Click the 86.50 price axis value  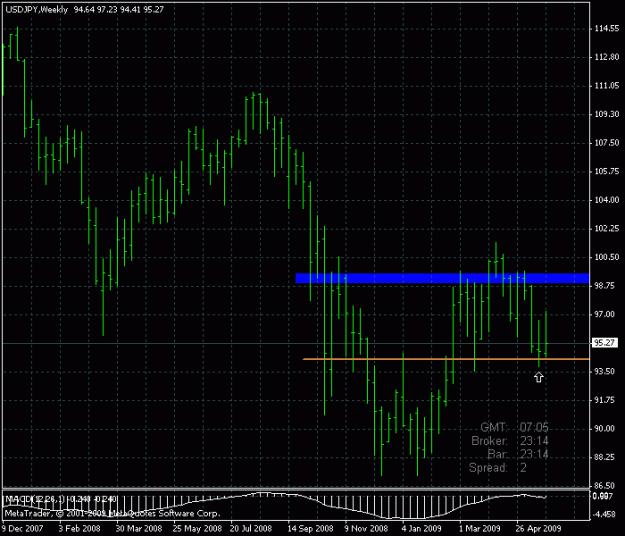[x=605, y=486]
